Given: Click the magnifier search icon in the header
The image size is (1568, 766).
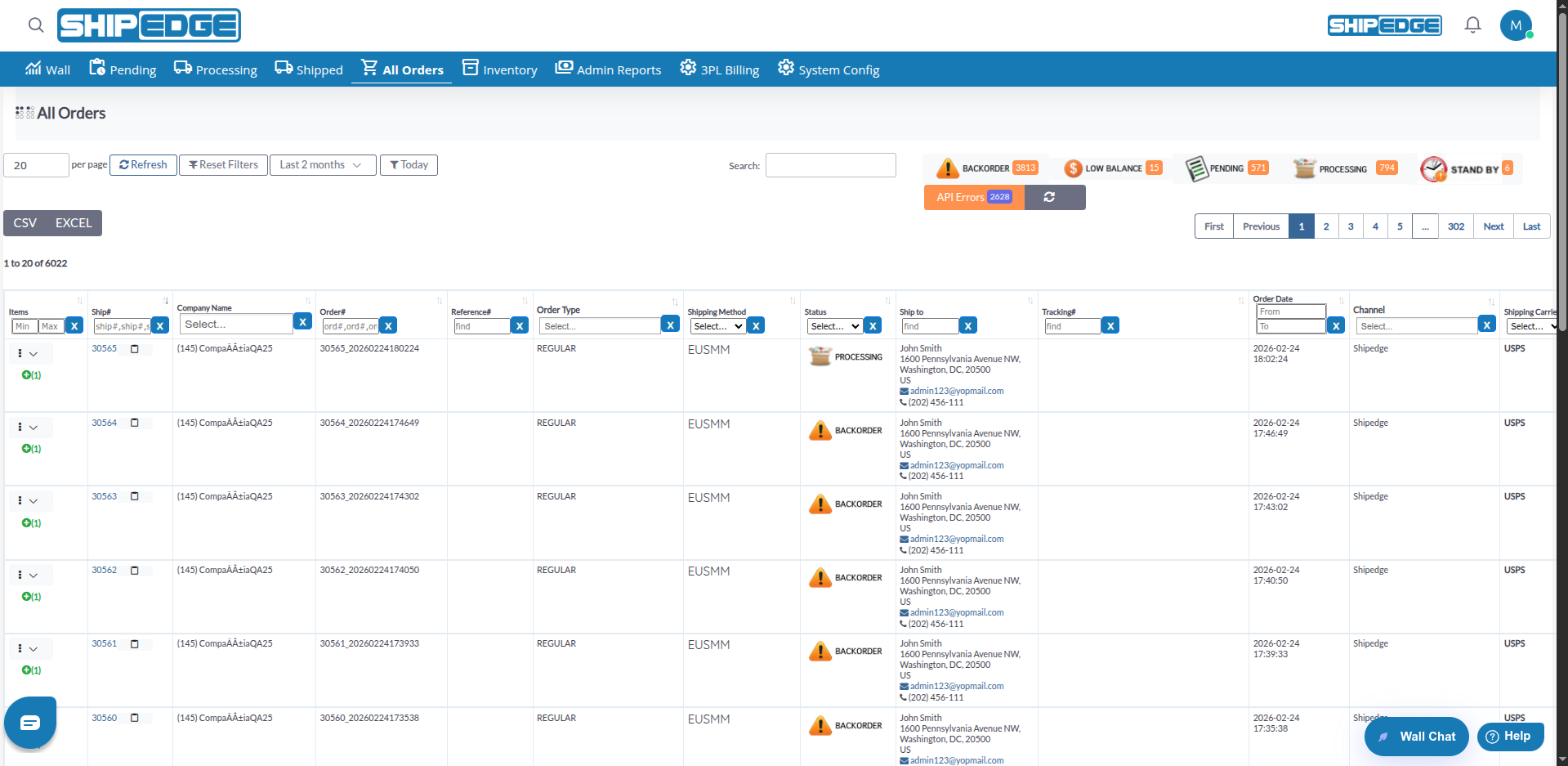Looking at the screenshot, I should point(36,25).
